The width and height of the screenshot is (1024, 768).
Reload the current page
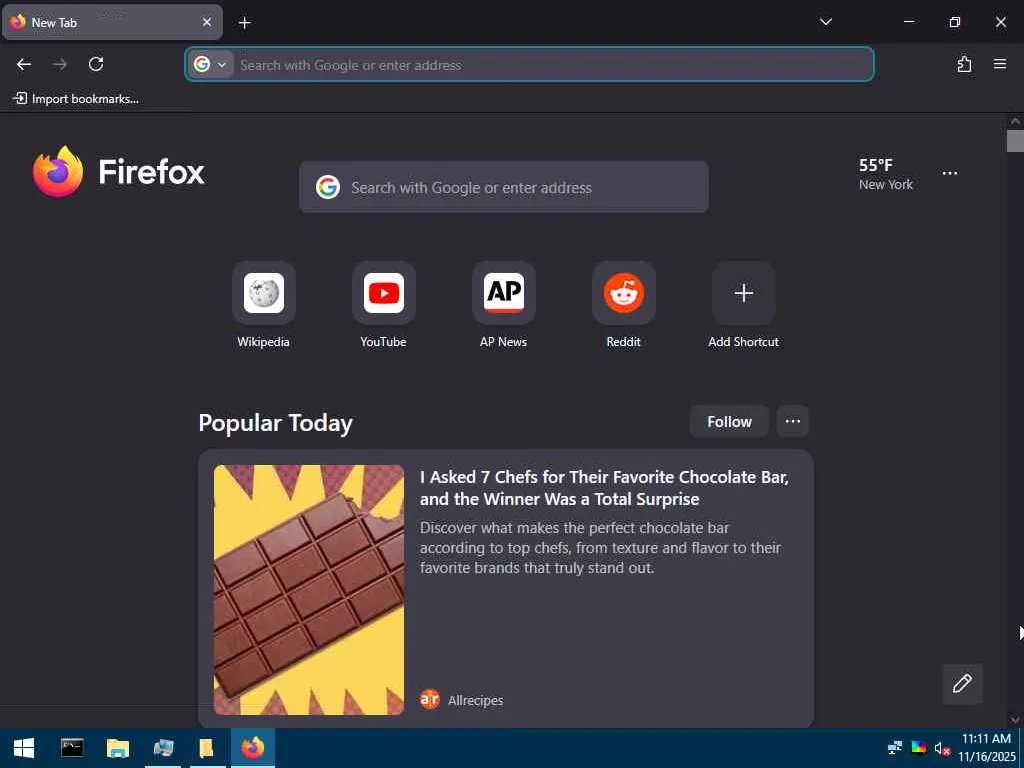96,64
